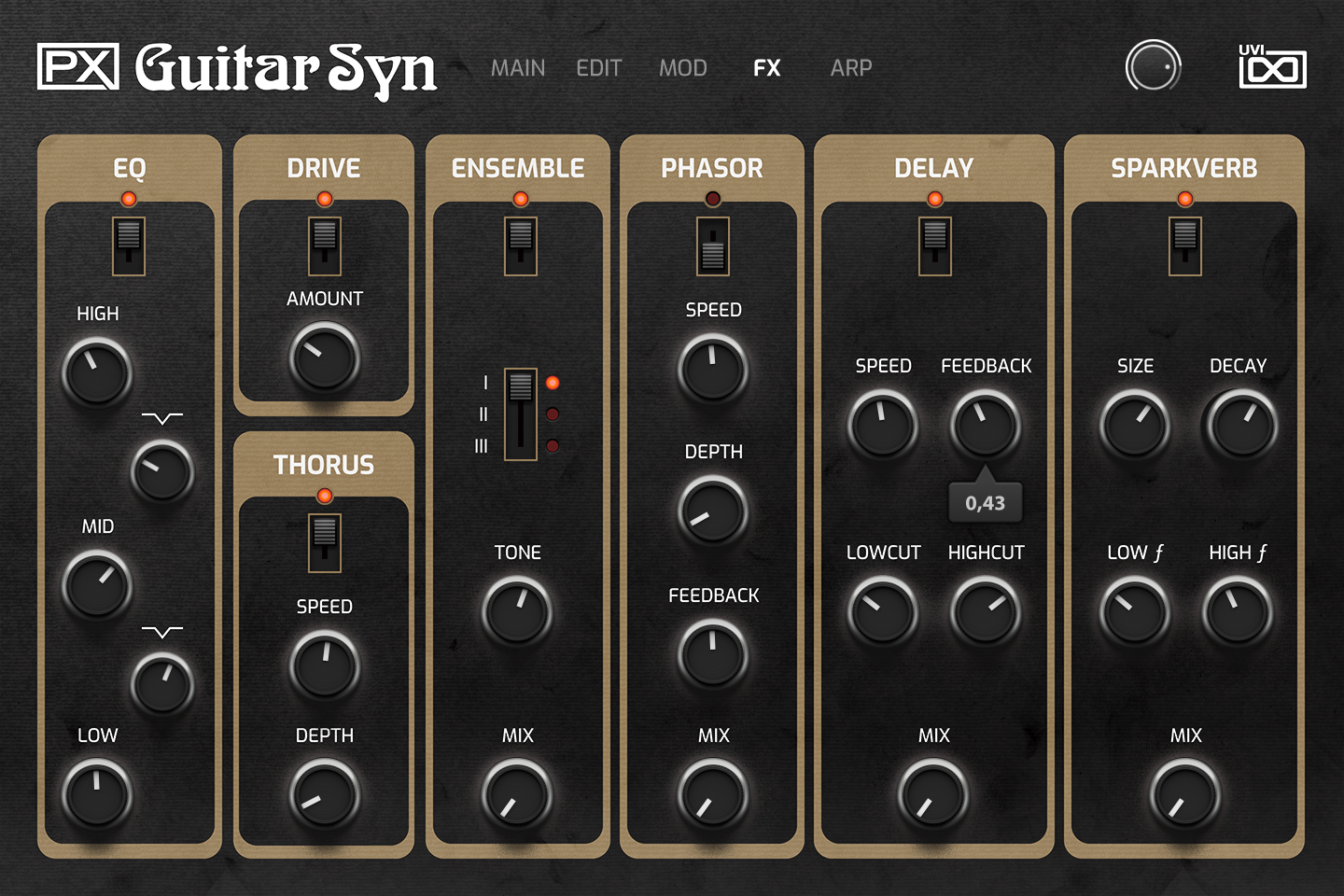Screen dimensions: 1344x896
Task: Select the FX tab
Action: [x=767, y=68]
